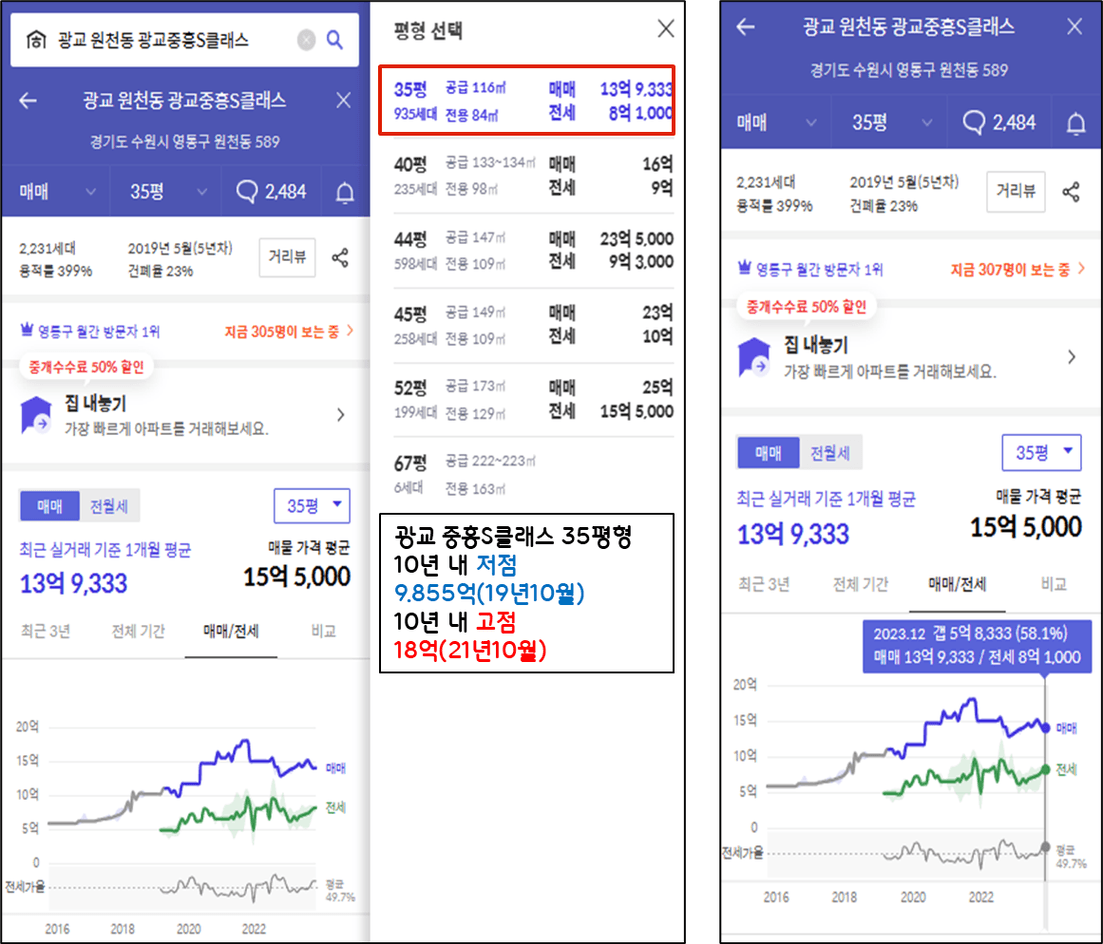
Task: Tap the notification bell on the left screen
Action: click(345, 192)
